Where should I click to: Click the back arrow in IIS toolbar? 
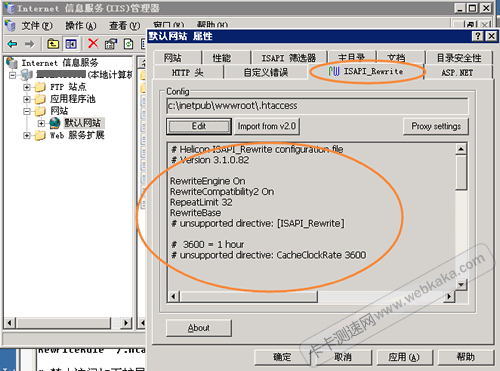12,44
